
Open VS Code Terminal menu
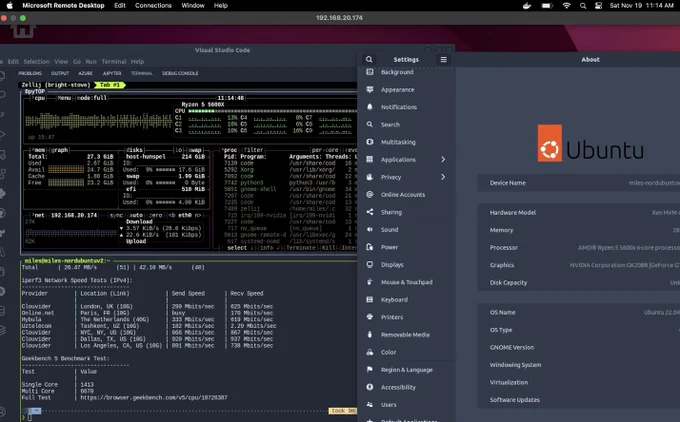(x=114, y=62)
